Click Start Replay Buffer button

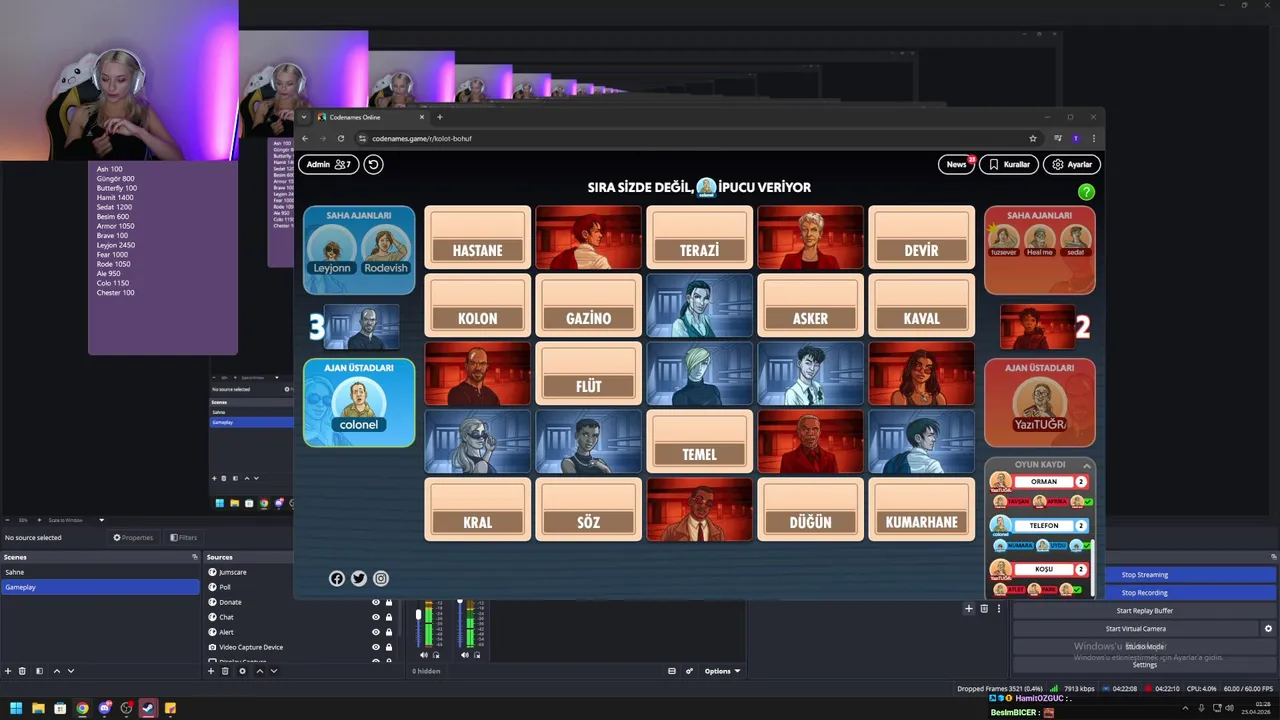point(1144,611)
